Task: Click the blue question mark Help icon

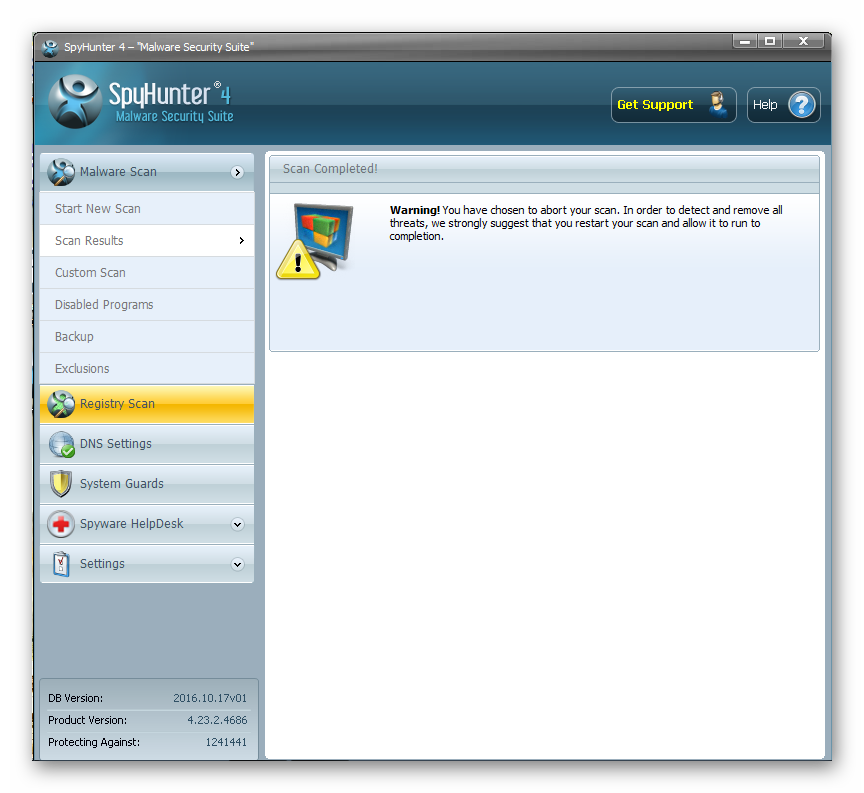Action: click(801, 105)
